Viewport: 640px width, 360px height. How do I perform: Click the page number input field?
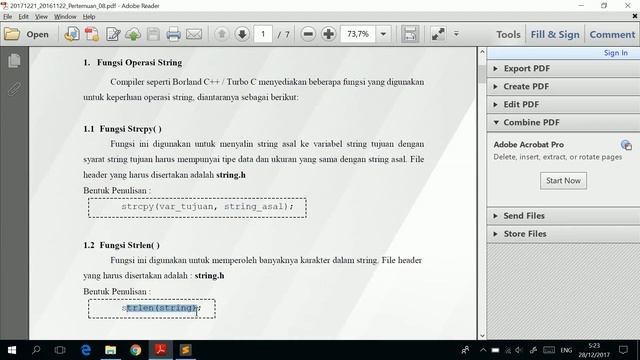(263, 34)
